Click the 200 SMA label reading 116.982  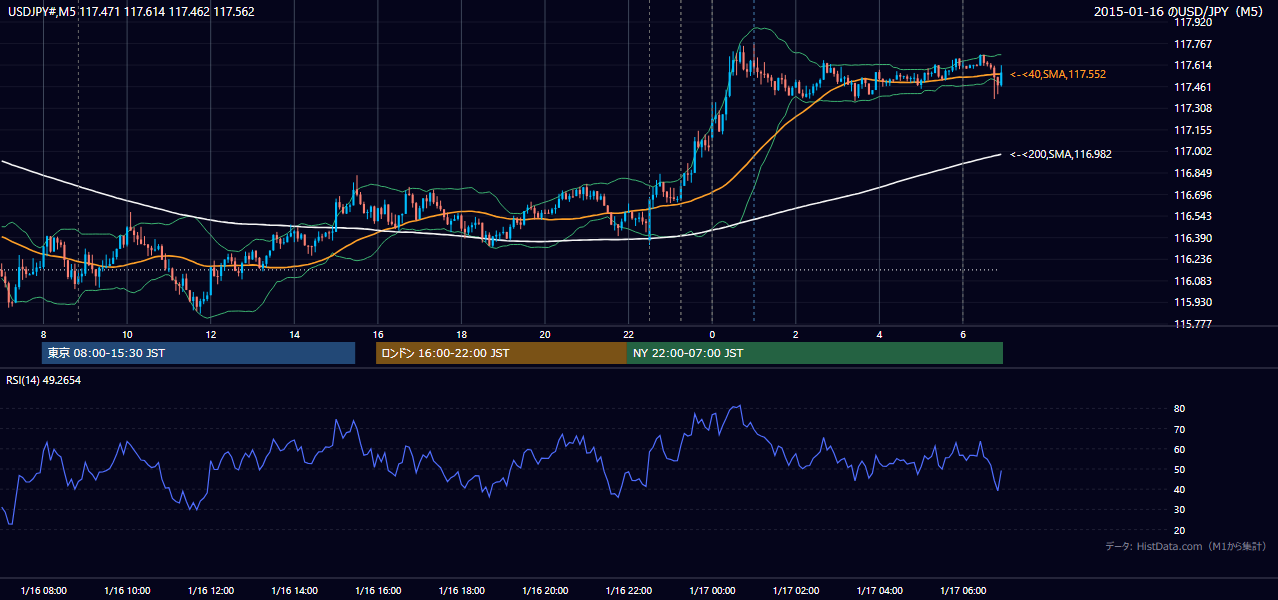point(1061,154)
